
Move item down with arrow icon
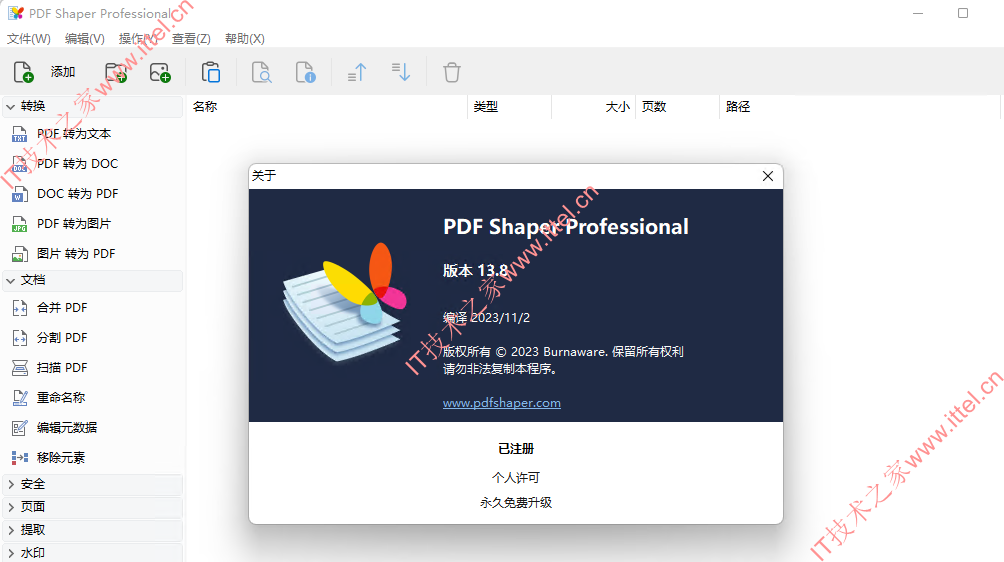(401, 72)
